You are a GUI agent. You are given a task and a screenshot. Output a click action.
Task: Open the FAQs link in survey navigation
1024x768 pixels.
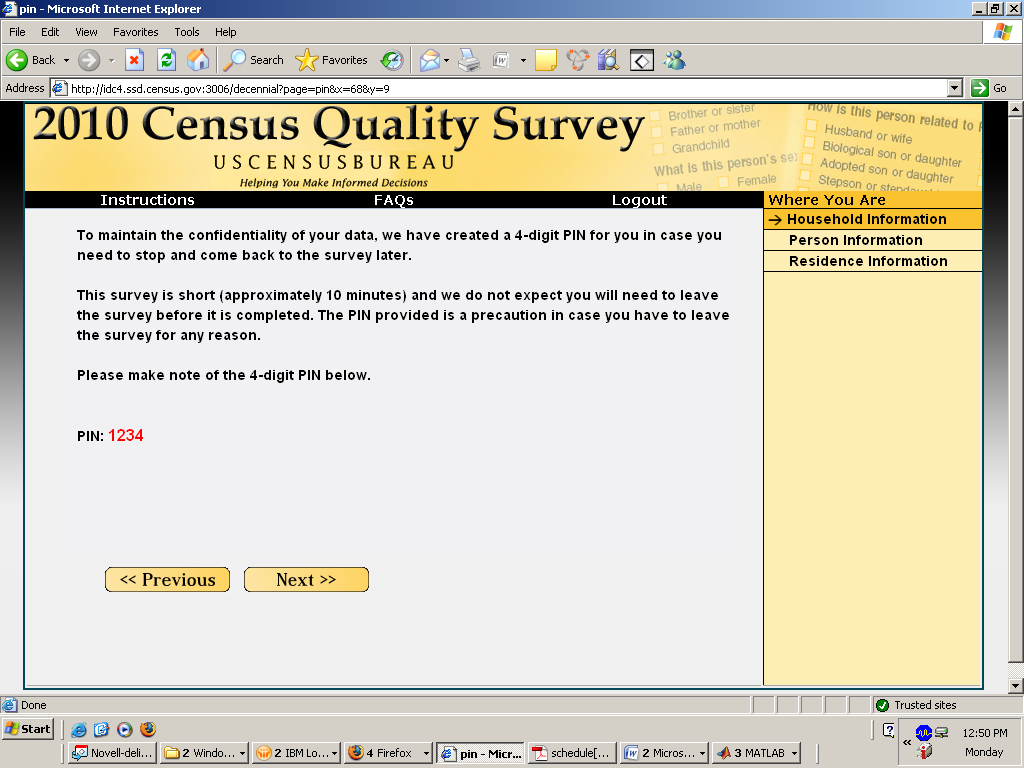point(393,200)
